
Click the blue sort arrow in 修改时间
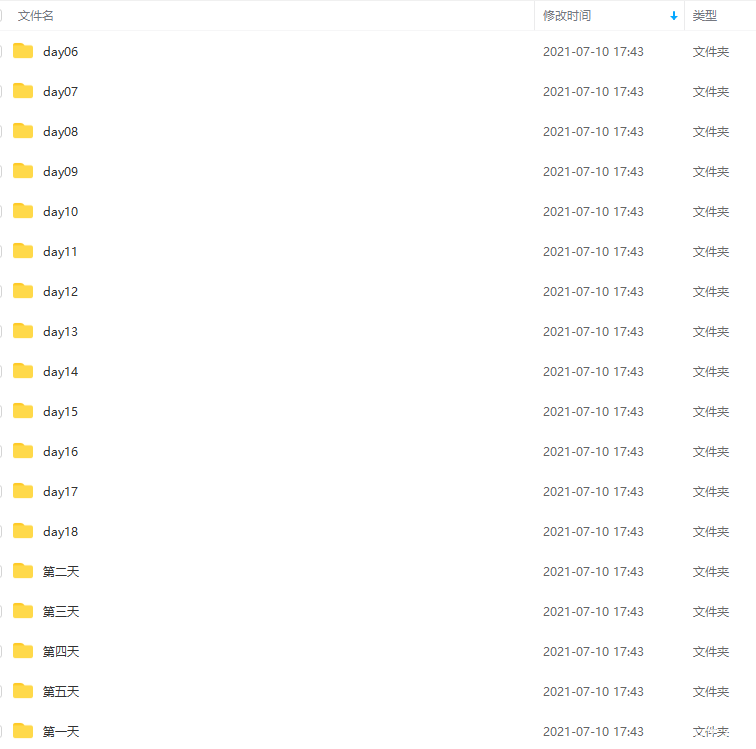tap(674, 16)
